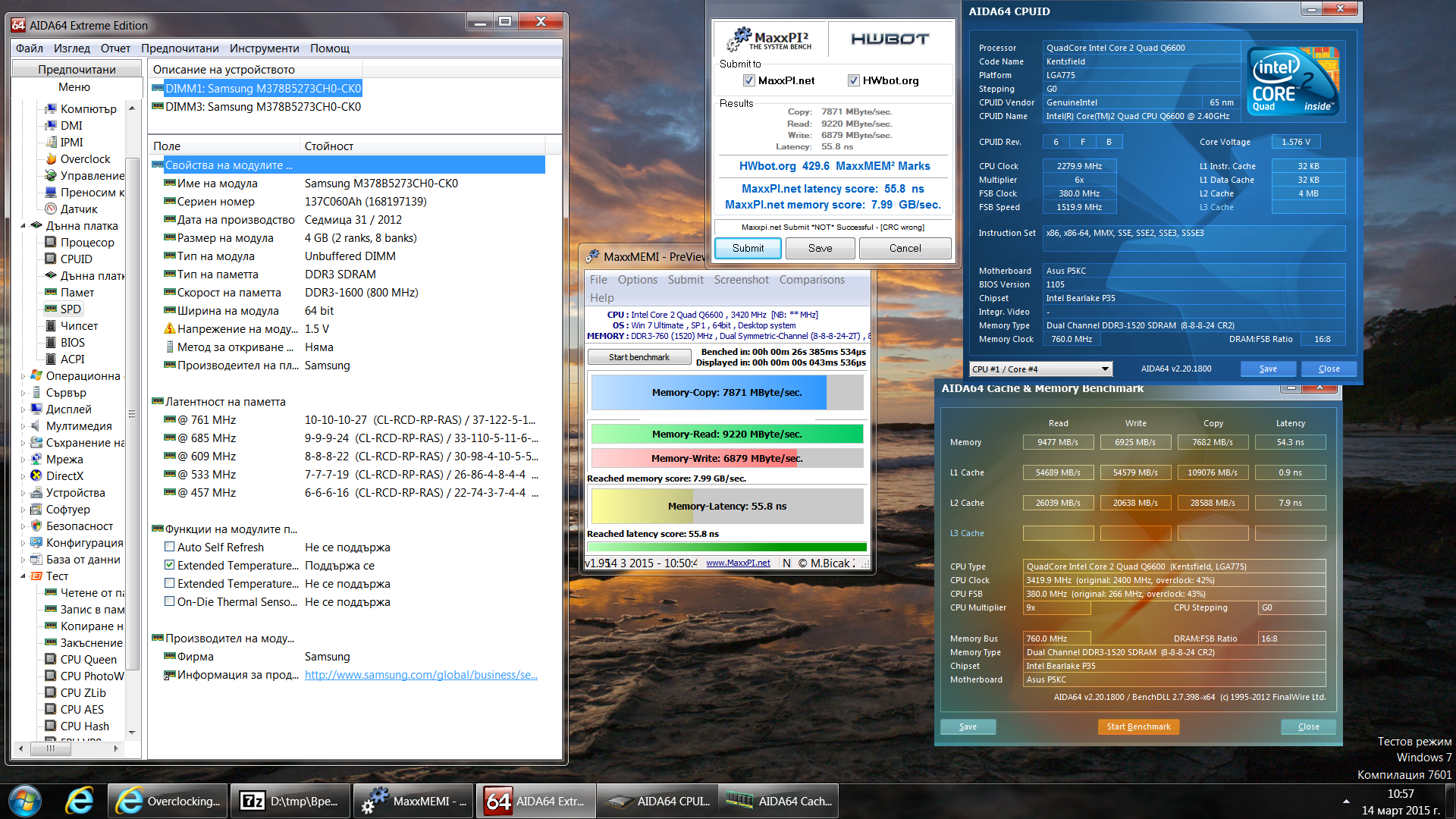Expand the Мултимедия tree node
The height and width of the screenshot is (819, 1456).
click(23, 426)
